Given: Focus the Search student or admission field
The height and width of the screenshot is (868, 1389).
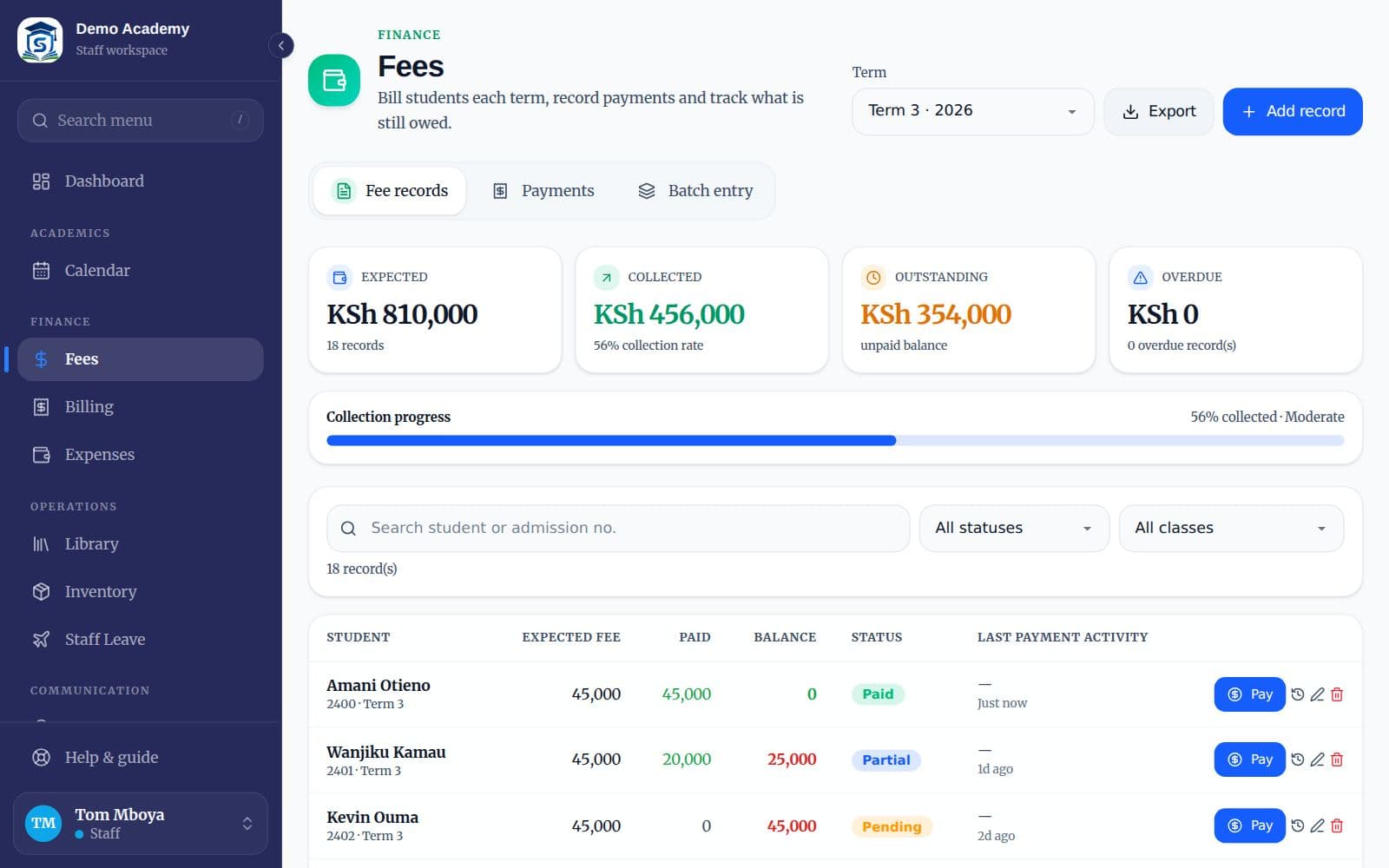Looking at the screenshot, I should tap(618, 528).
